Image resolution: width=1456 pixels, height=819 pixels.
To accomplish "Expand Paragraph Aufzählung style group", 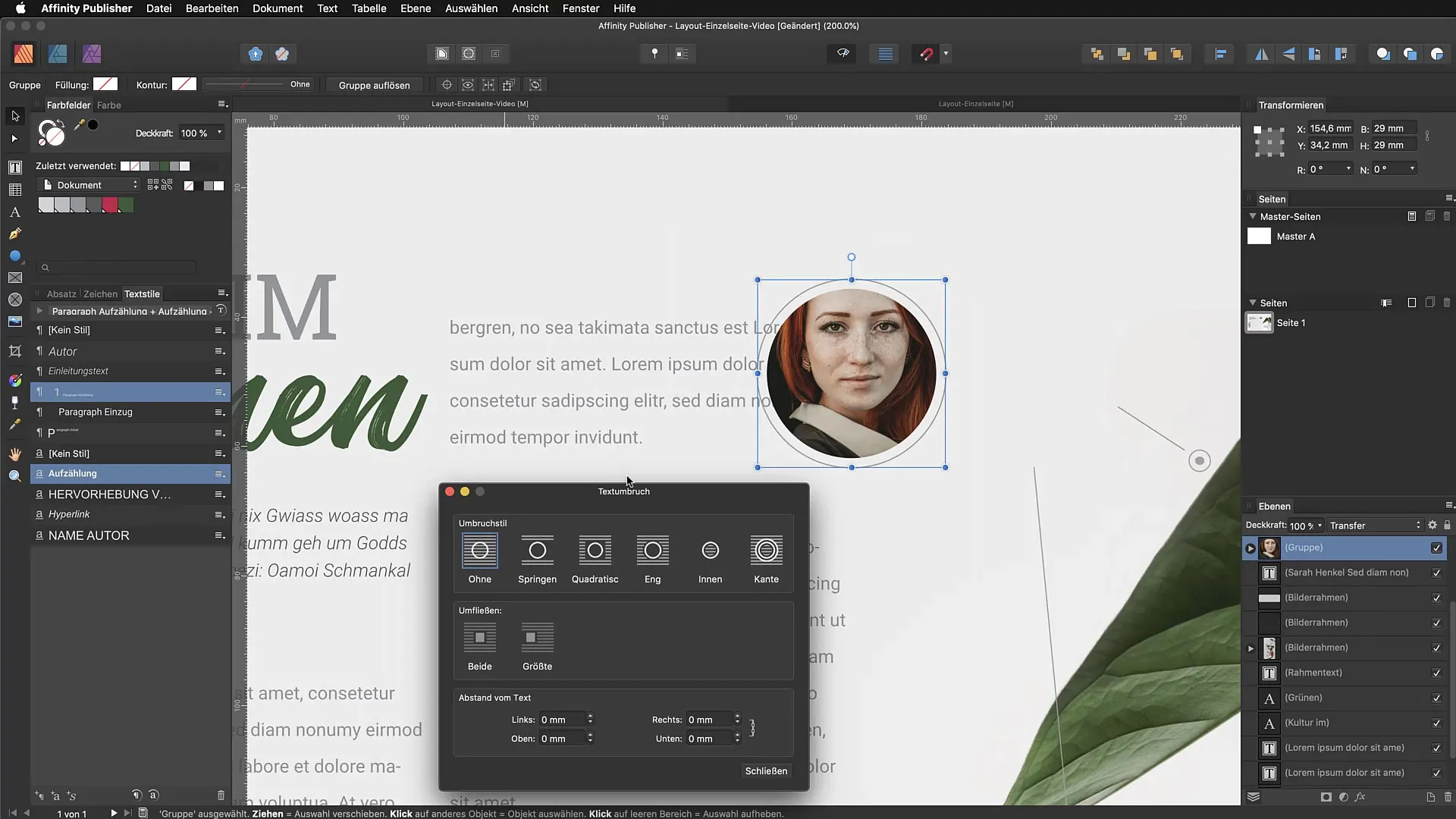I will (39, 311).
